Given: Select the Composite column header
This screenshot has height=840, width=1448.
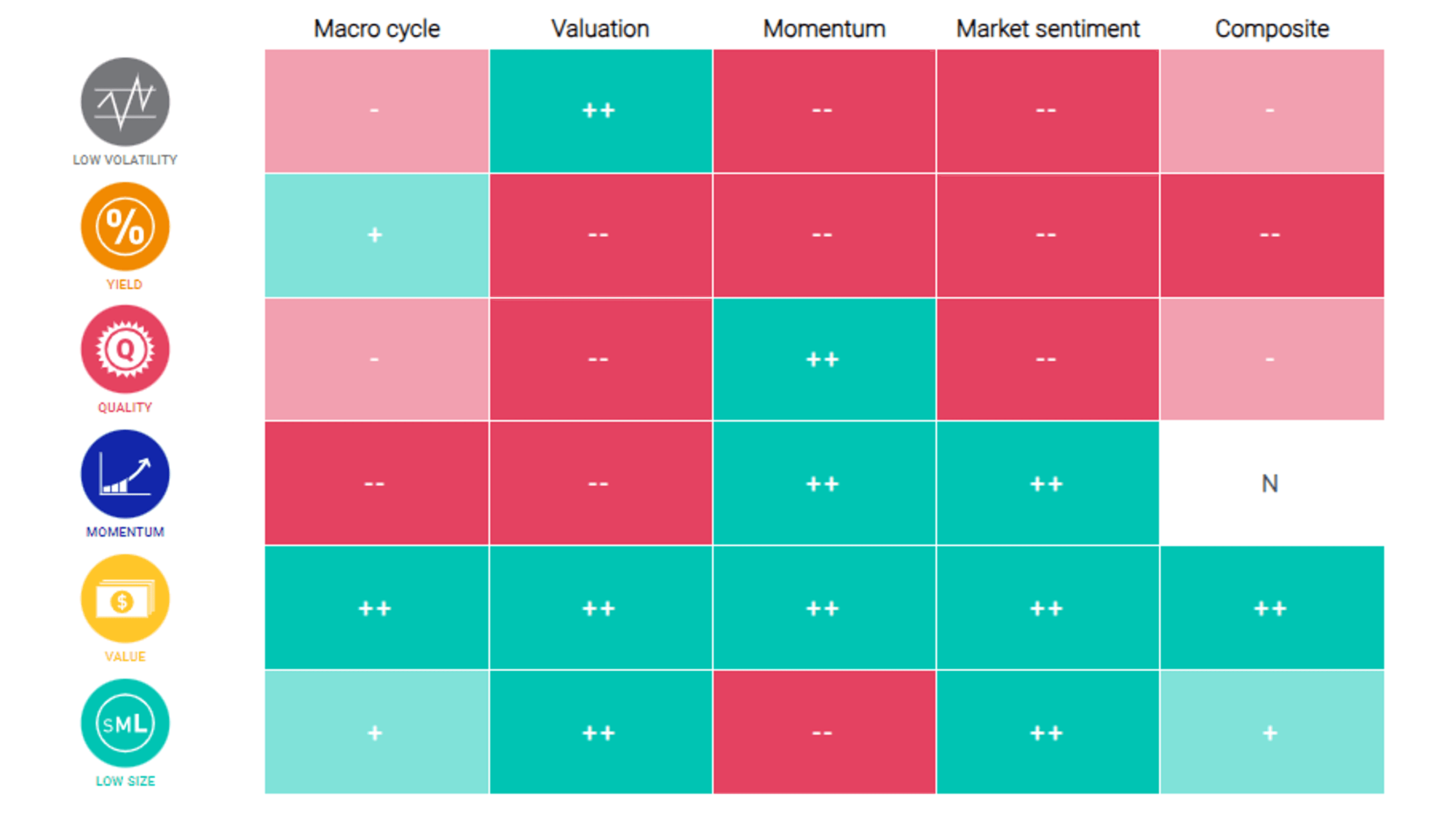Looking at the screenshot, I should (1272, 29).
